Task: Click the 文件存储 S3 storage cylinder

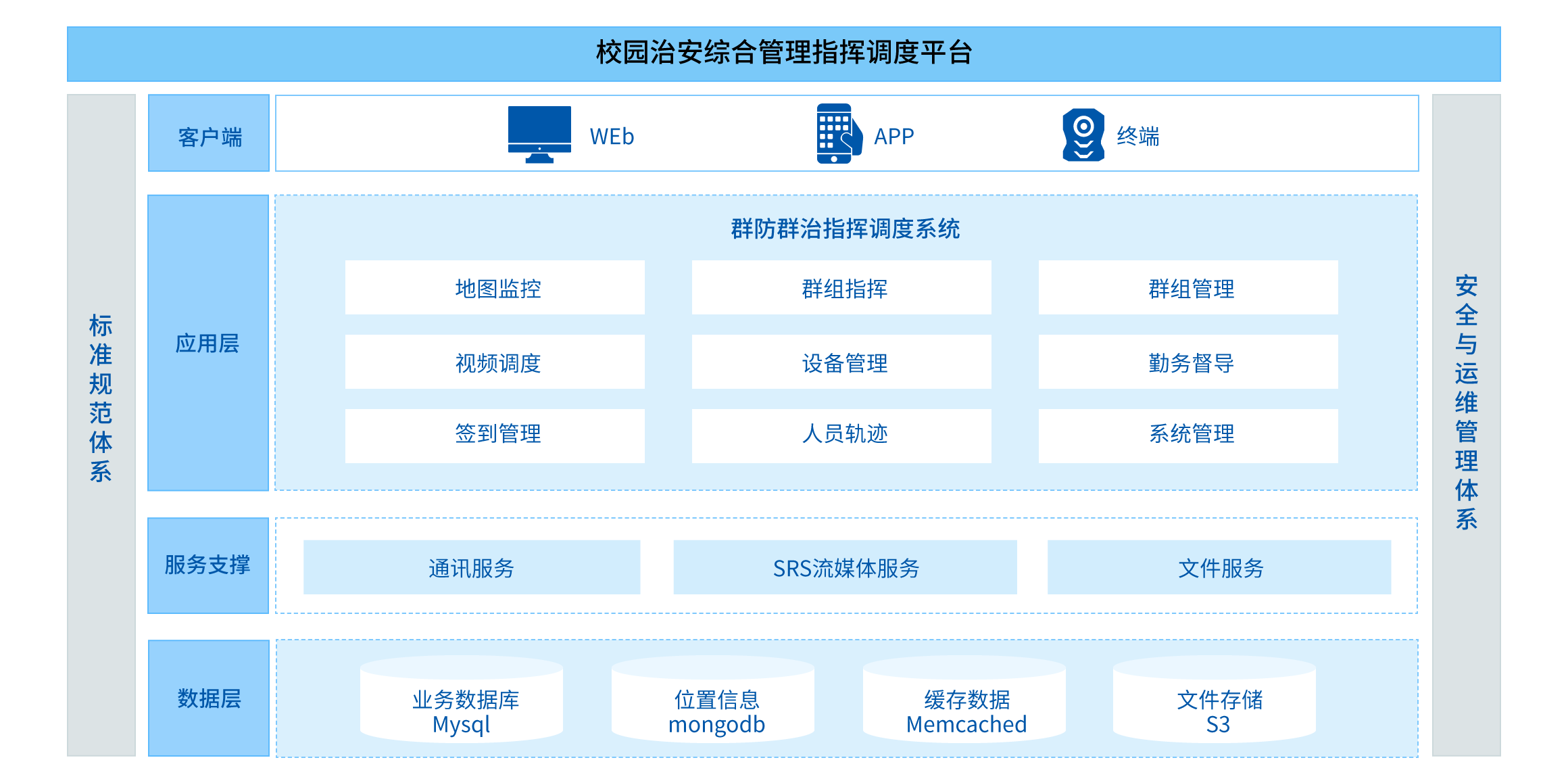Action: coord(1215,699)
